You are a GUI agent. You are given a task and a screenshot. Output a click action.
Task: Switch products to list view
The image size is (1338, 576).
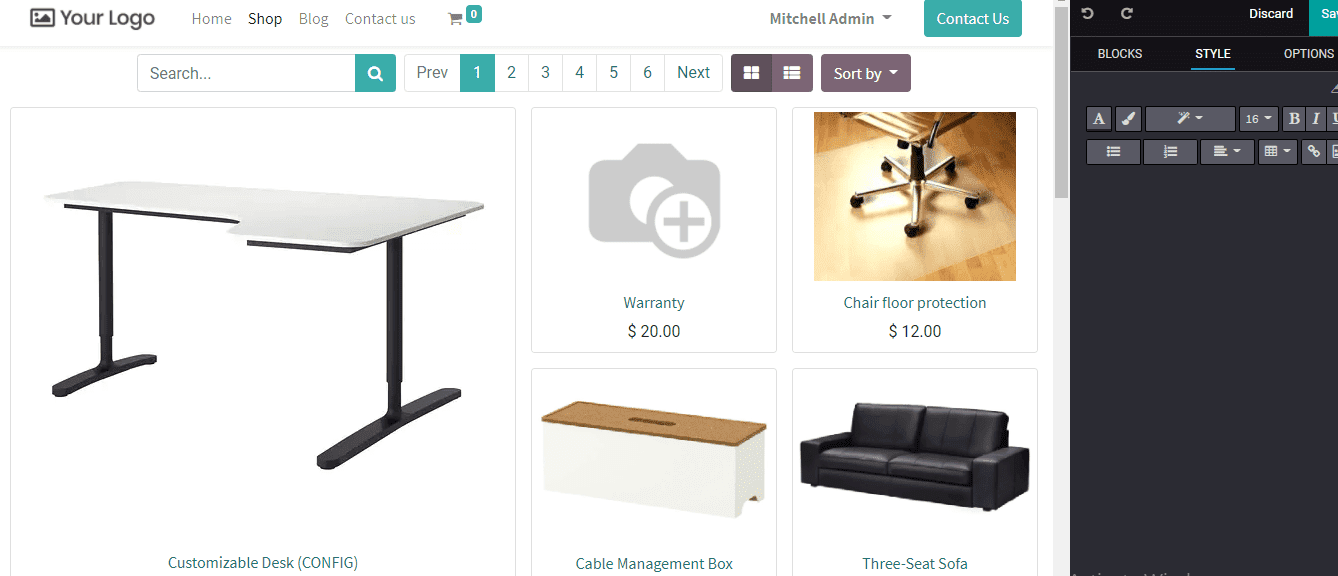tap(792, 73)
